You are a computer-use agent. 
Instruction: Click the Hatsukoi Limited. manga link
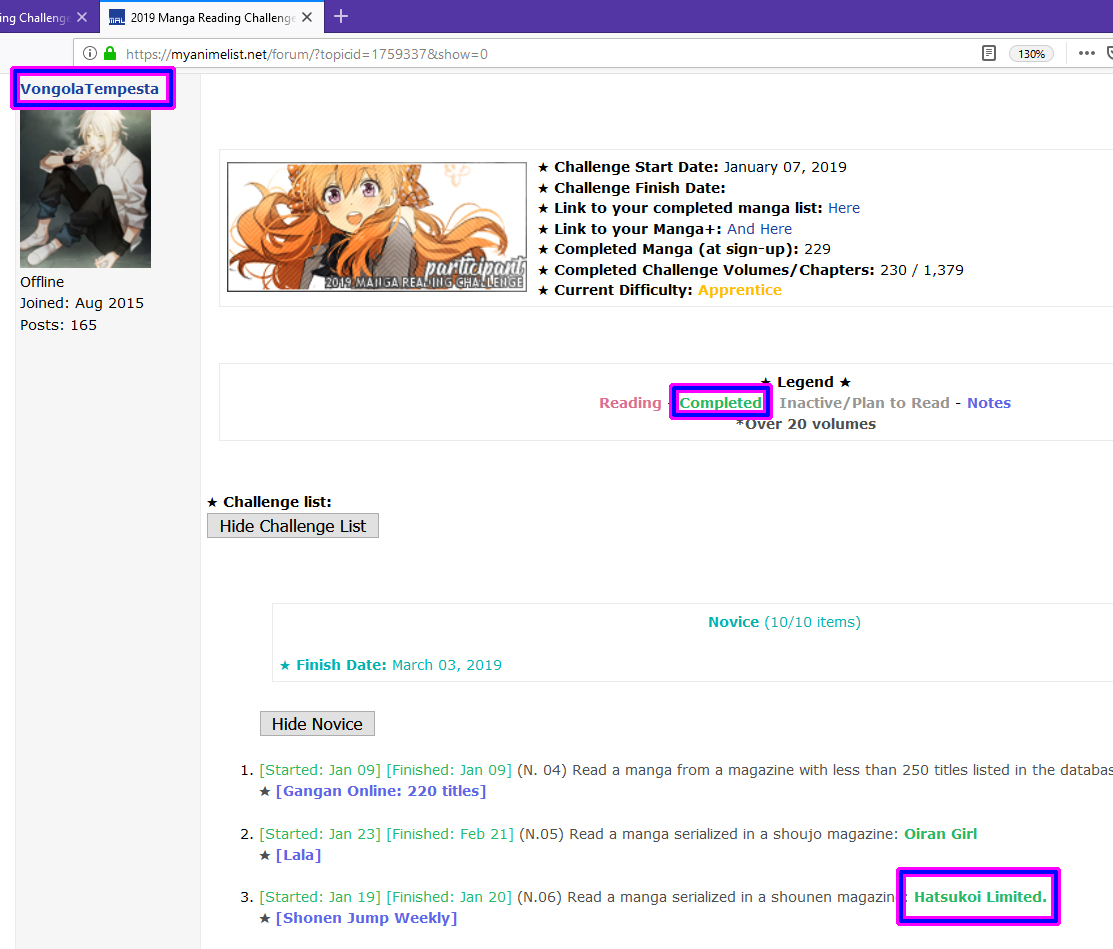click(979, 897)
